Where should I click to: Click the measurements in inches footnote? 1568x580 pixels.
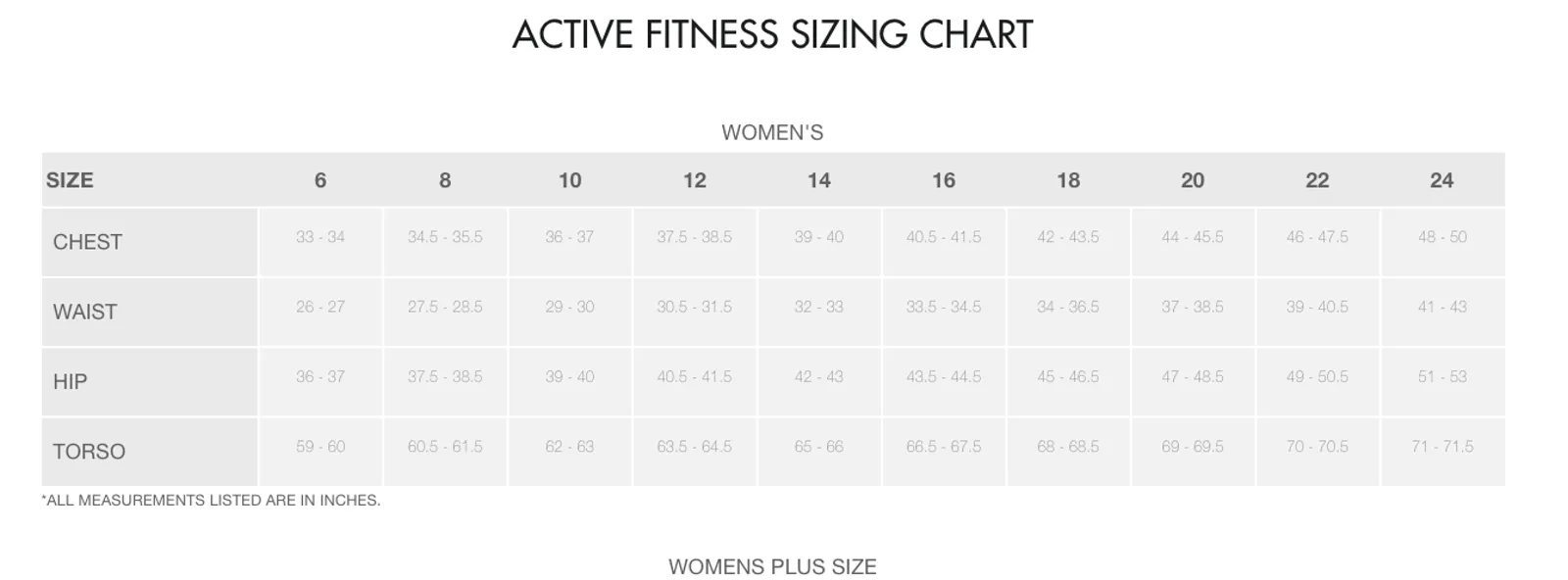[x=211, y=501]
